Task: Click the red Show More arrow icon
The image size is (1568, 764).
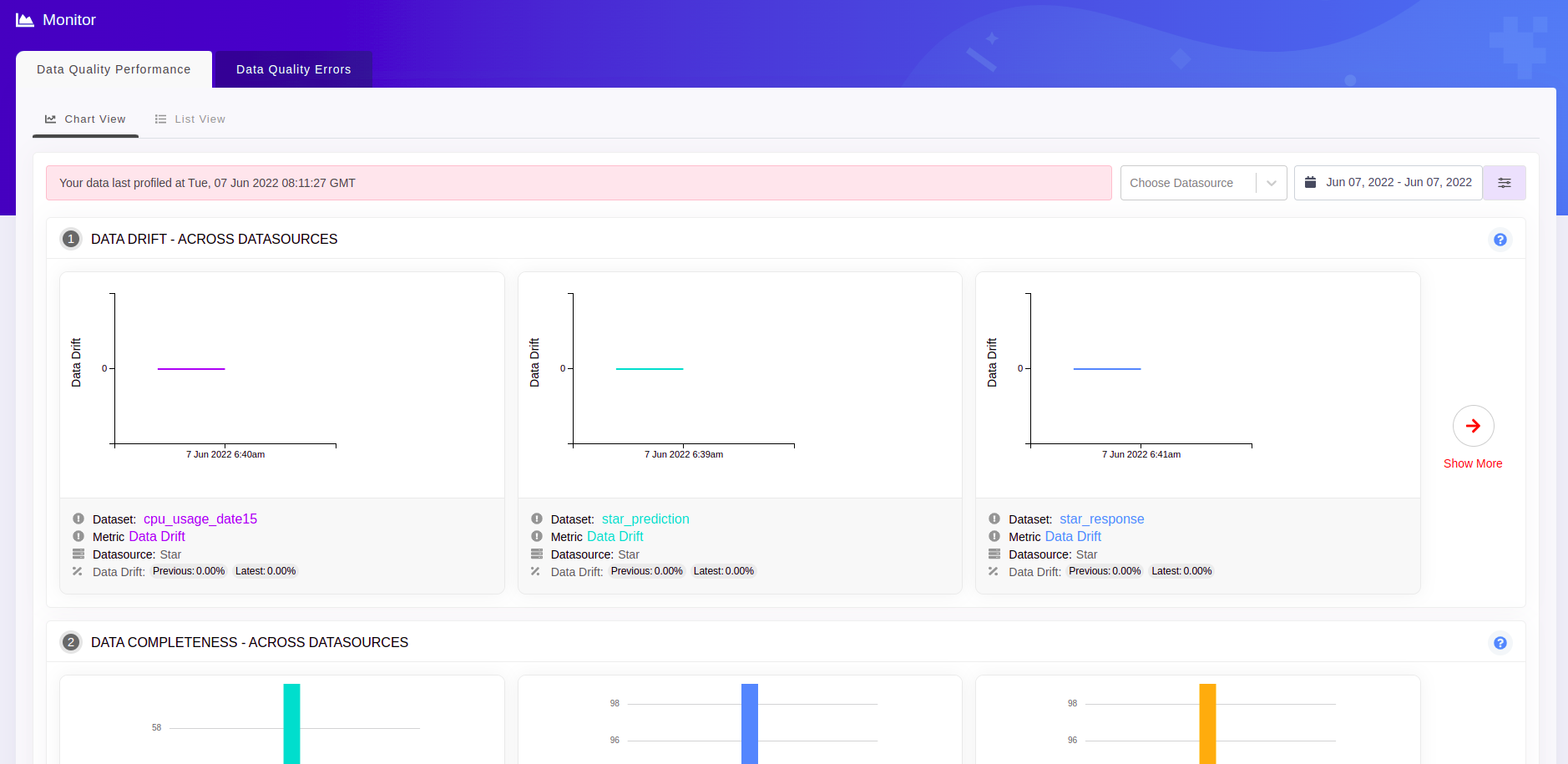Action: [1473, 426]
